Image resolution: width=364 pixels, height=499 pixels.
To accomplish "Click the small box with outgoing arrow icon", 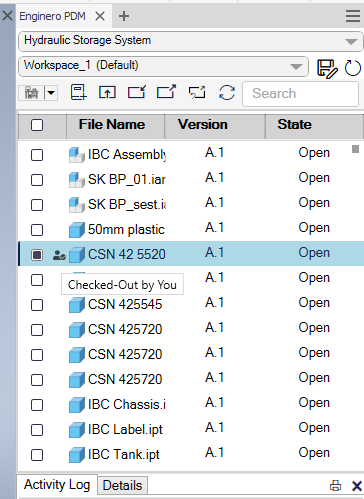I will tap(137, 92).
